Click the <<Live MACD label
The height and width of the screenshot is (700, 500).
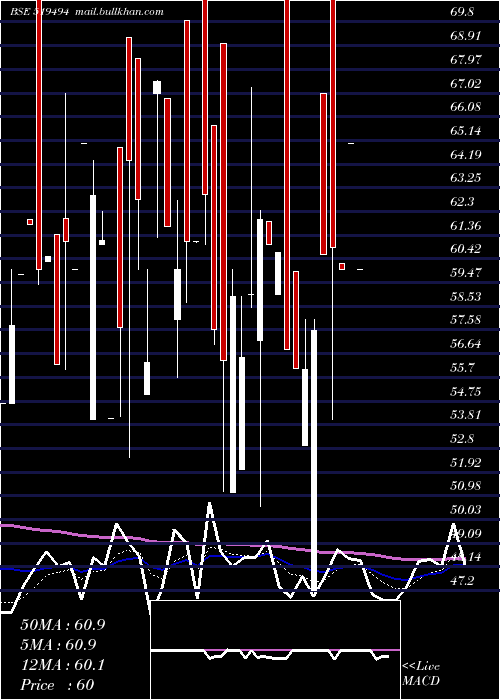tap(421, 673)
